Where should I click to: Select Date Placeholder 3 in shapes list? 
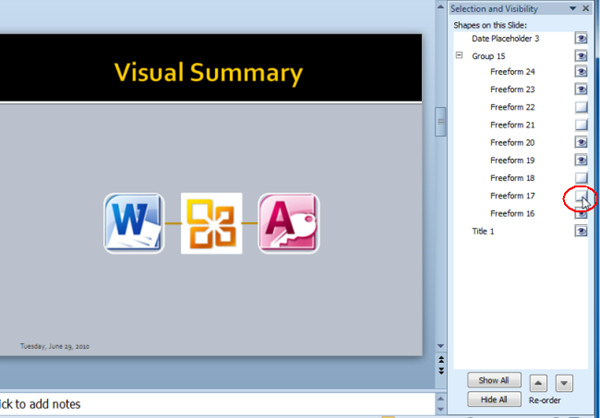point(505,38)
